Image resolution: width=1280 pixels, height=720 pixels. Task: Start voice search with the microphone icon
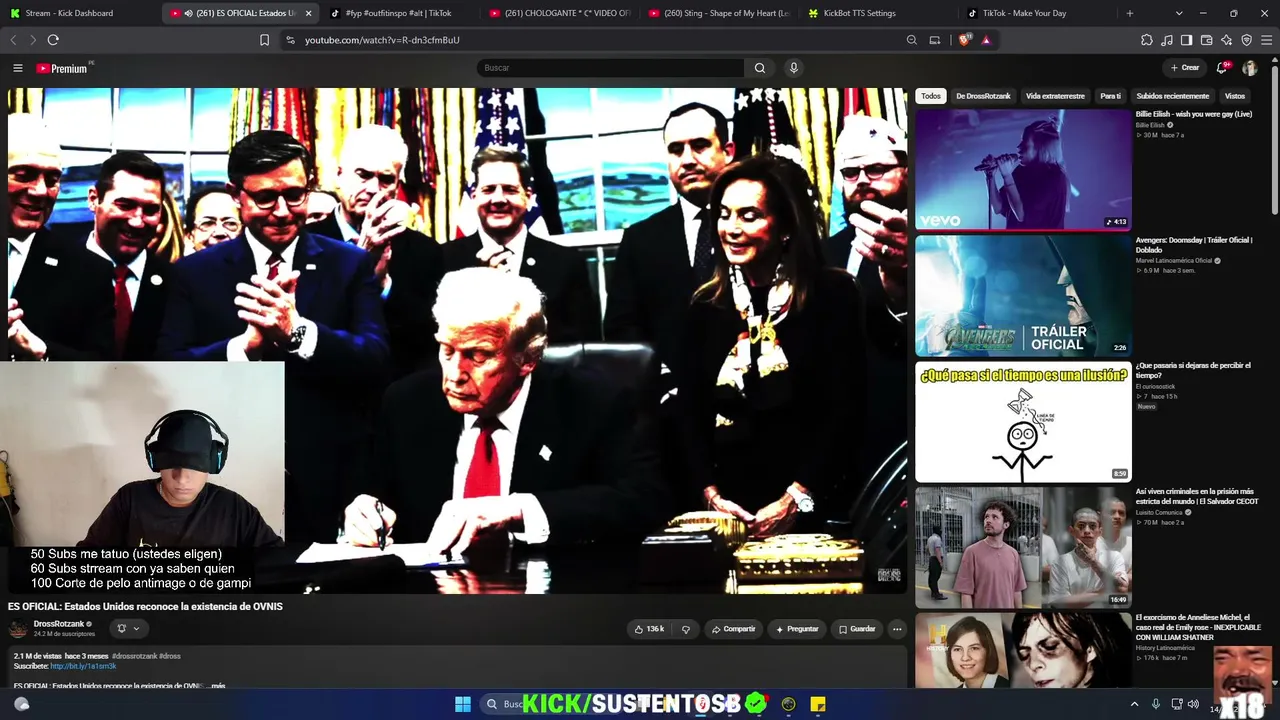click(x=794, y=68)
